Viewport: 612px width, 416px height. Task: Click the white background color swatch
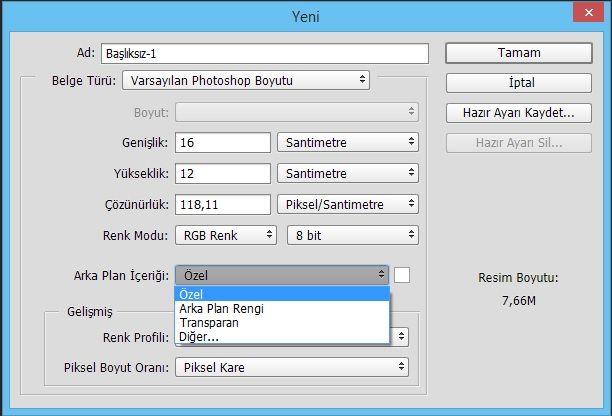click(402, 275)
